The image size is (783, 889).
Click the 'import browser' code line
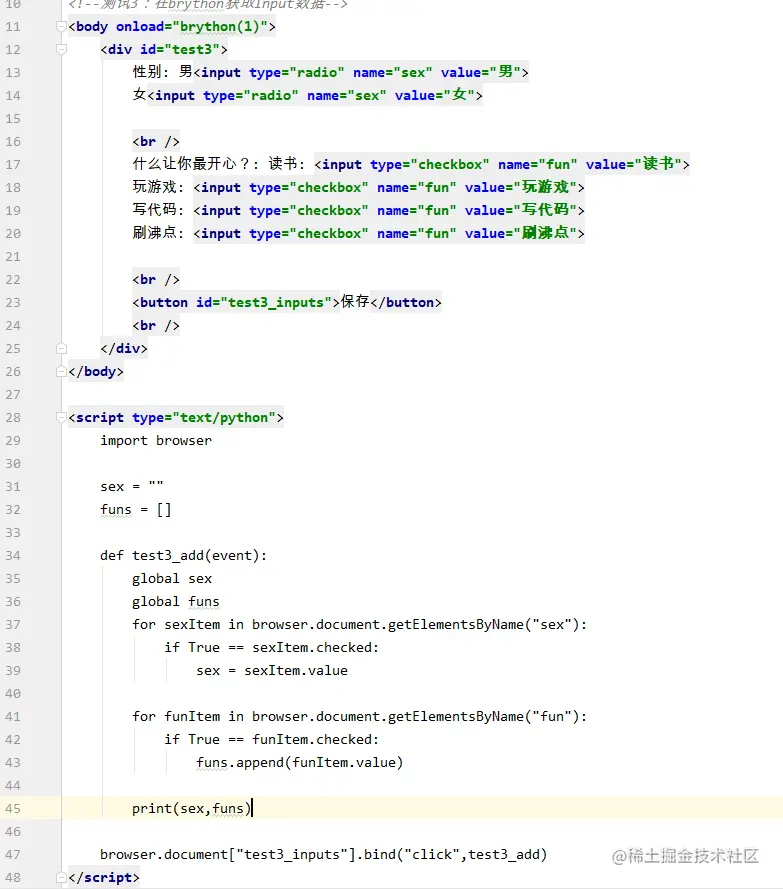point(156,441)
